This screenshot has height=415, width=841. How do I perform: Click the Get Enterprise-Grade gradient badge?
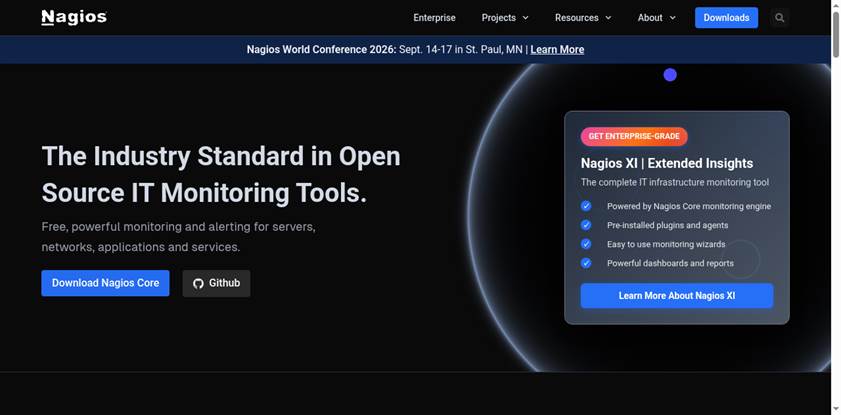tap(634, 136)
